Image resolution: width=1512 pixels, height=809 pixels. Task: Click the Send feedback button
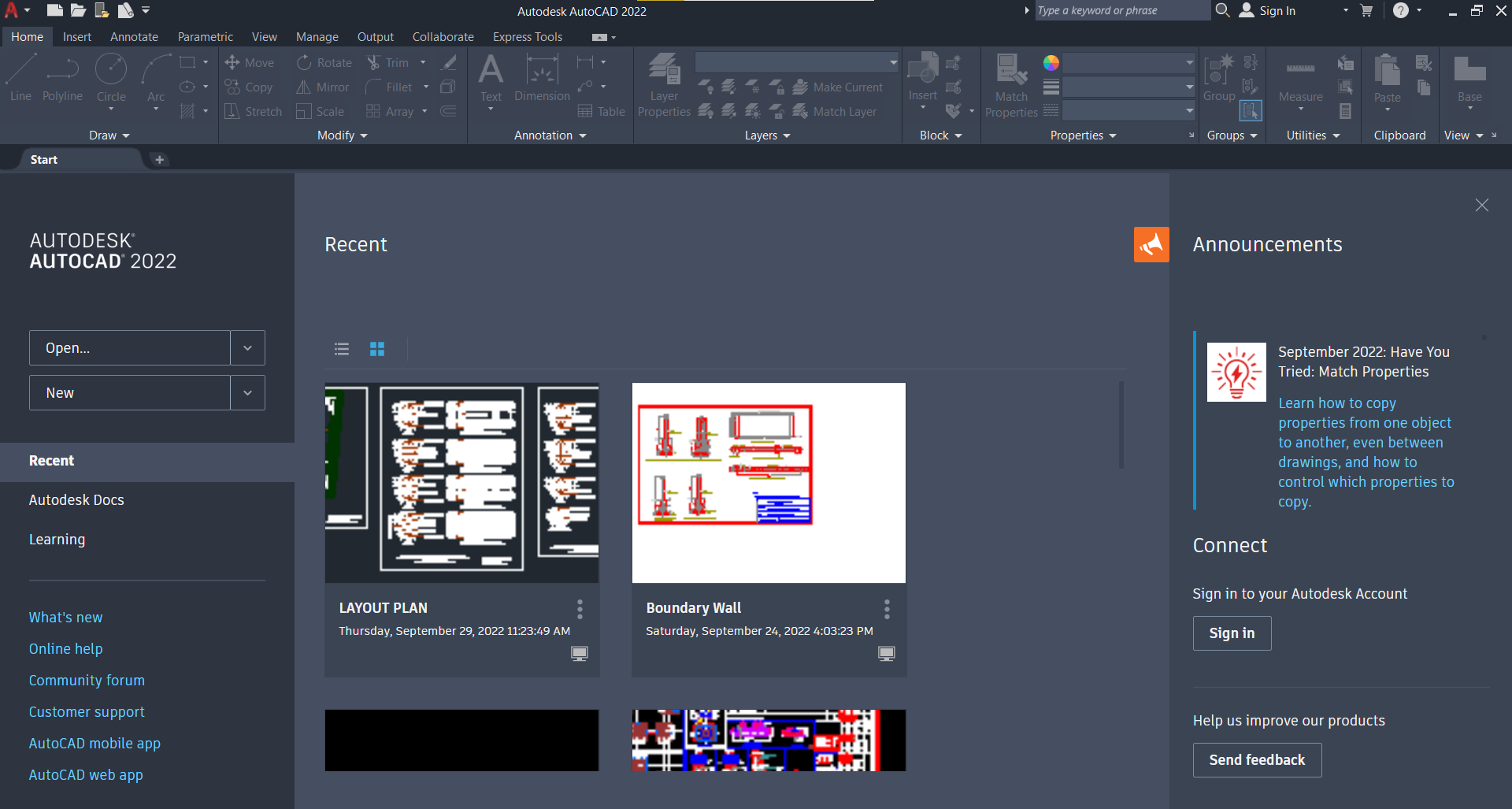coord(1257,760)
